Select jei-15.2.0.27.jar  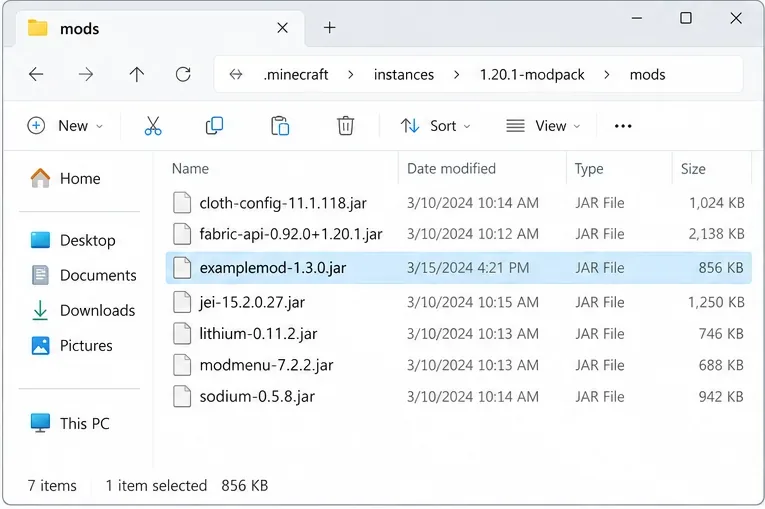[459, 303]
